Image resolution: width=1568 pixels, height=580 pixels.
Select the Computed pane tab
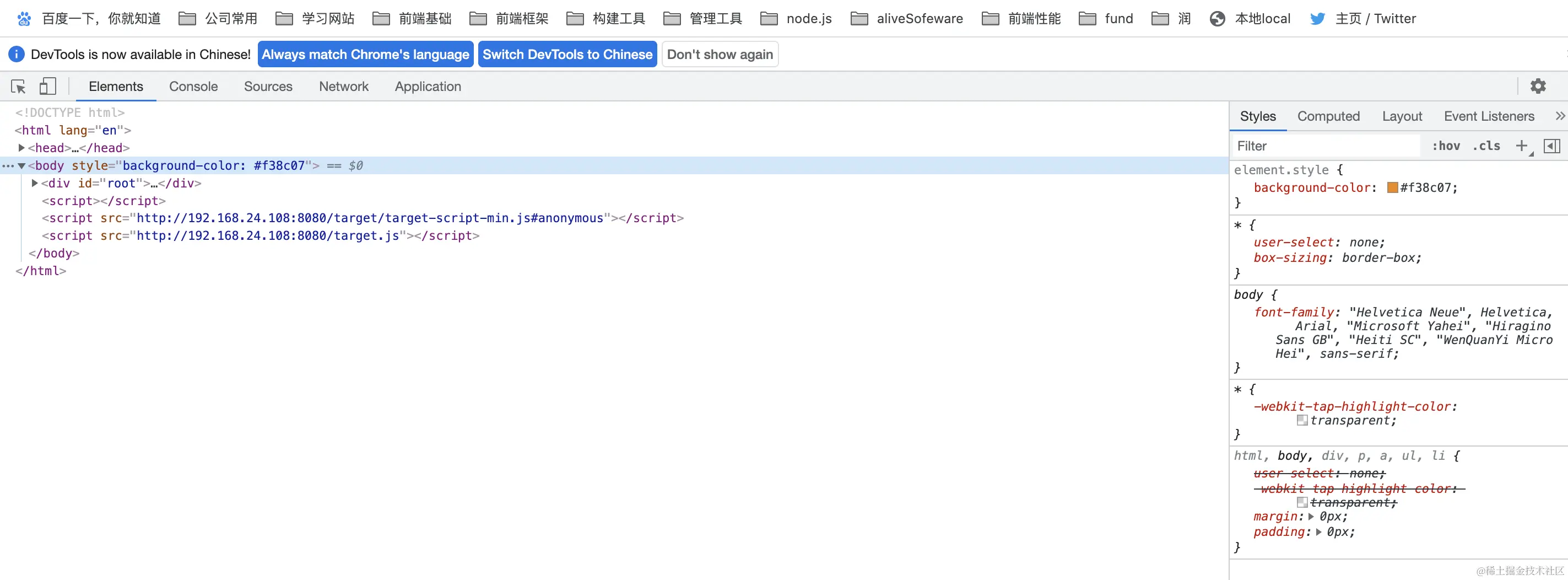pos(1328,116)
